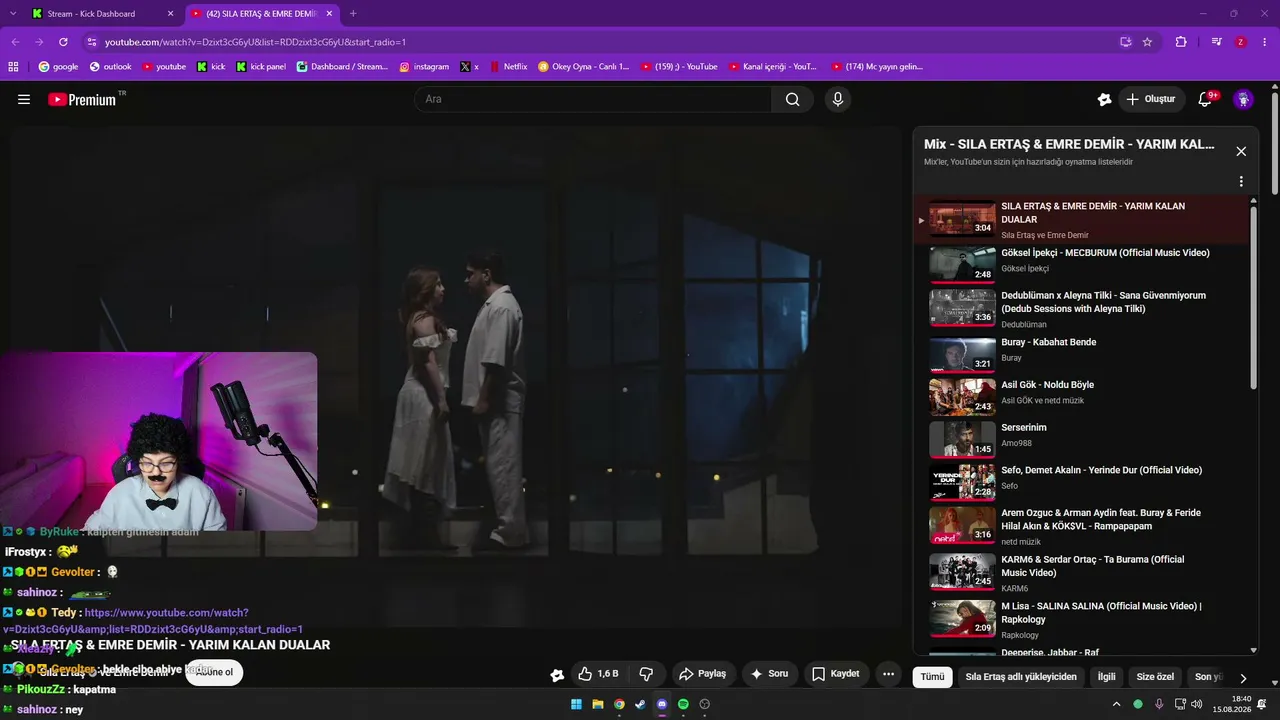Click the sparkle icon beside Oluştur
This screenshot has height=720, width=1280.
coord(1104,99)
